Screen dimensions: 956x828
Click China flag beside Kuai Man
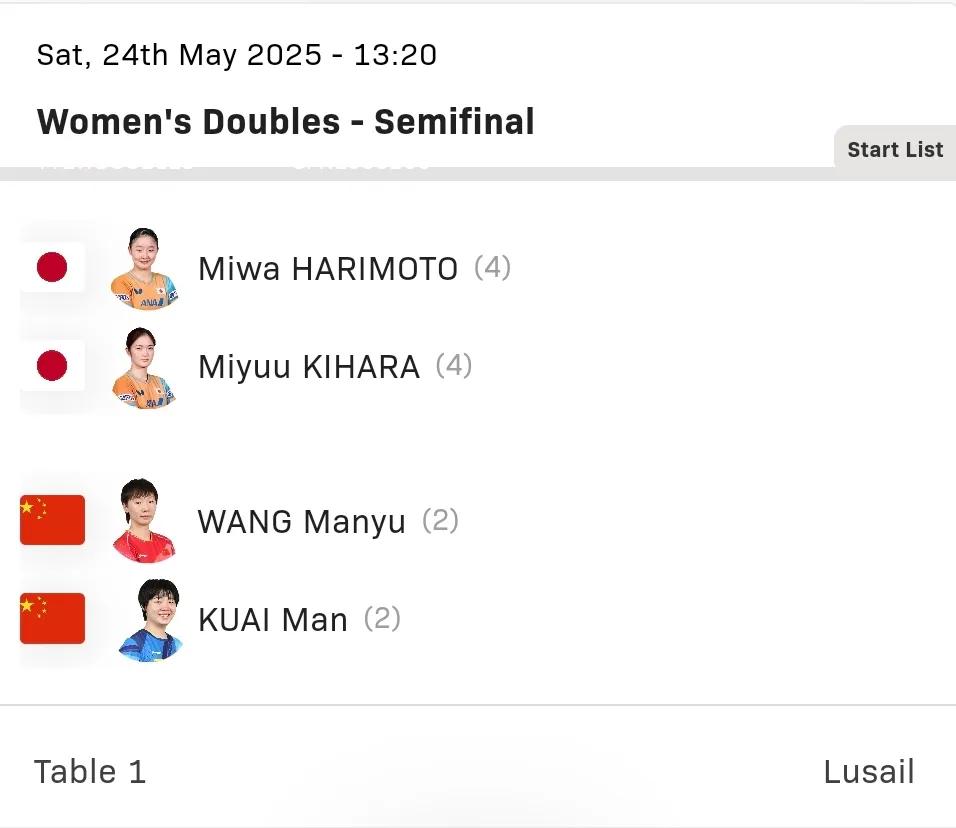pos(52,618)
